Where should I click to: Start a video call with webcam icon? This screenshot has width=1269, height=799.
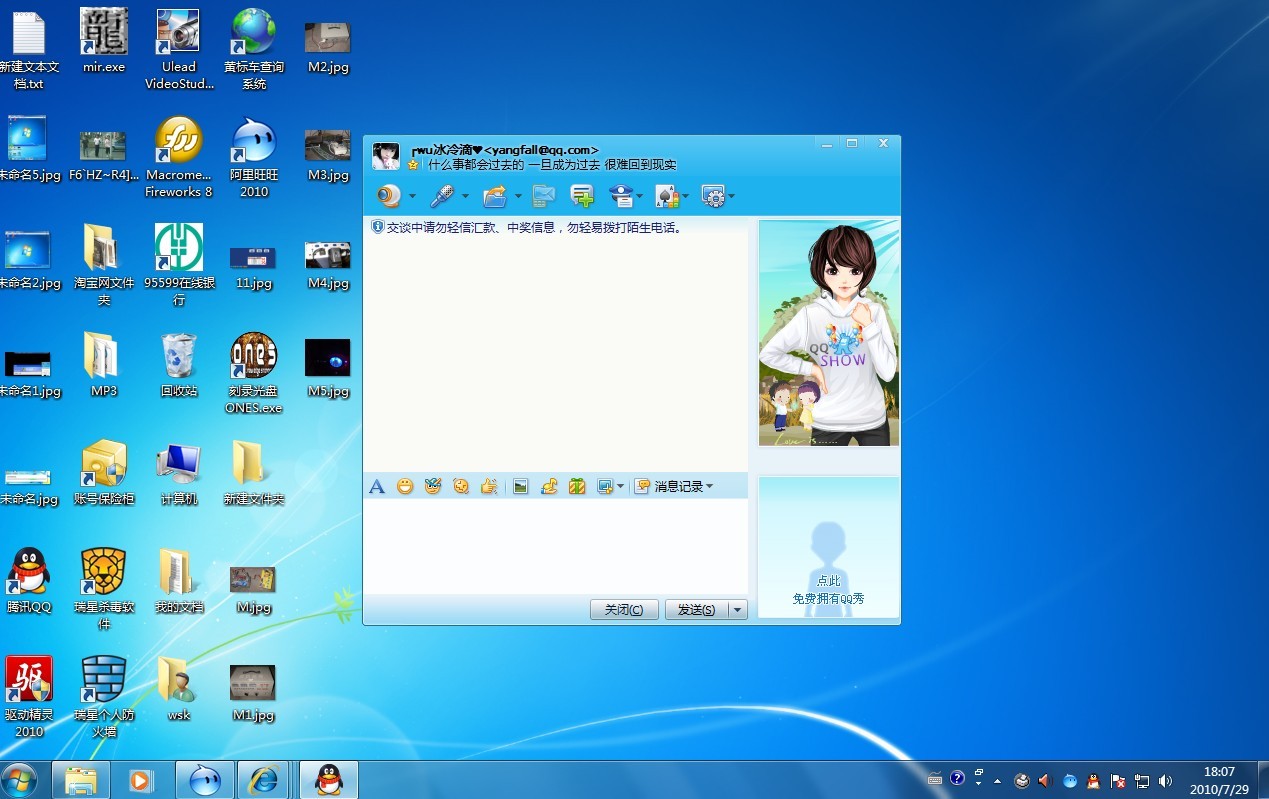coord(387,196)
